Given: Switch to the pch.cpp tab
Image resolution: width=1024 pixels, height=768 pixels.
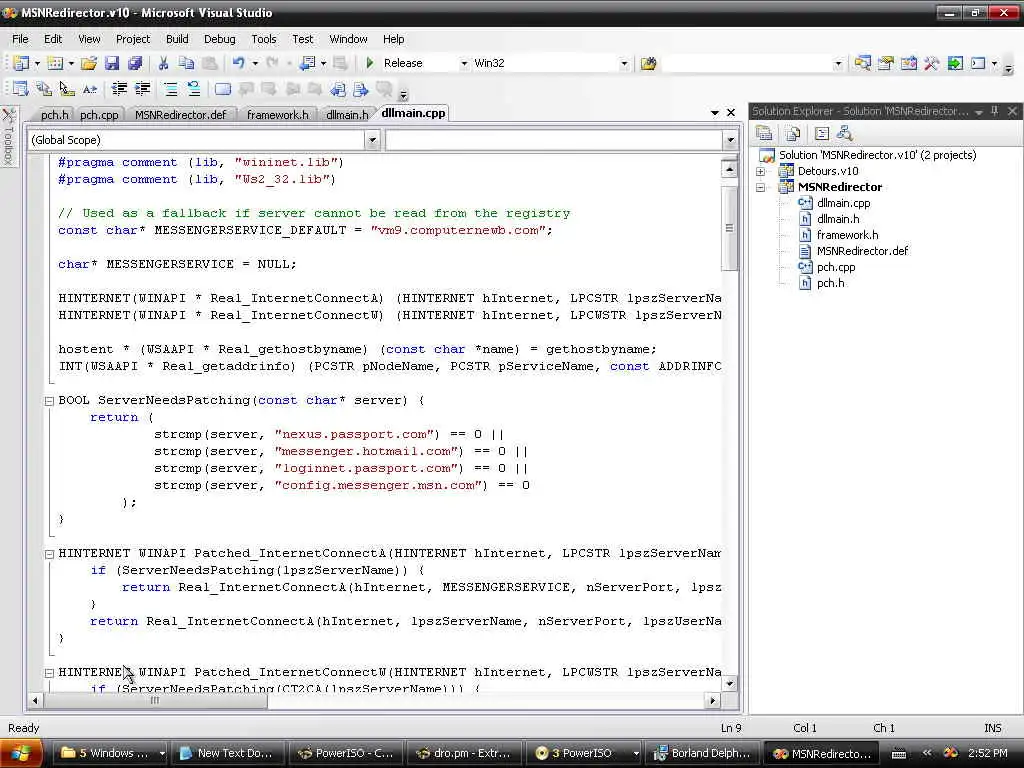Looking at the screenshot, I should pyautogui.click(x=99, y=115).
